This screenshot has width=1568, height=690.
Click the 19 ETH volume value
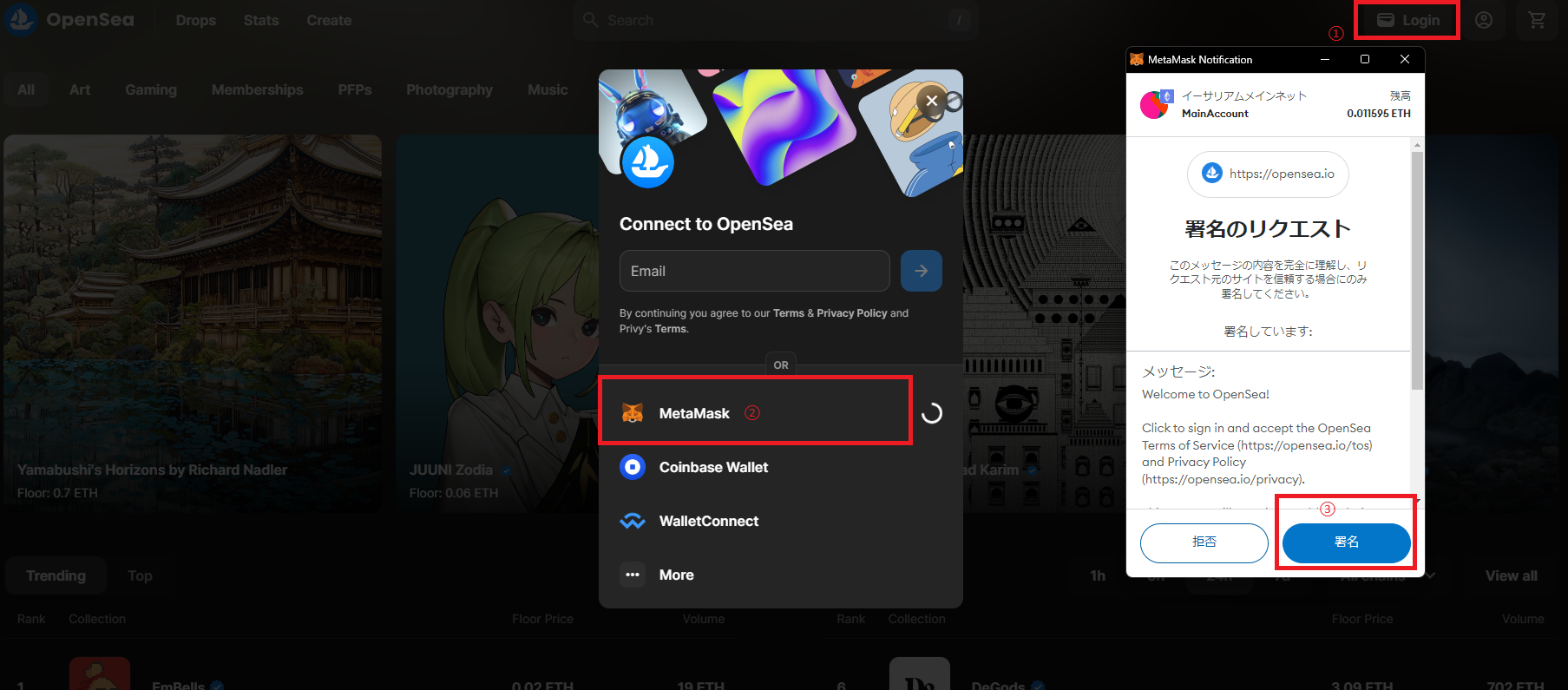[x=700, y=686]
